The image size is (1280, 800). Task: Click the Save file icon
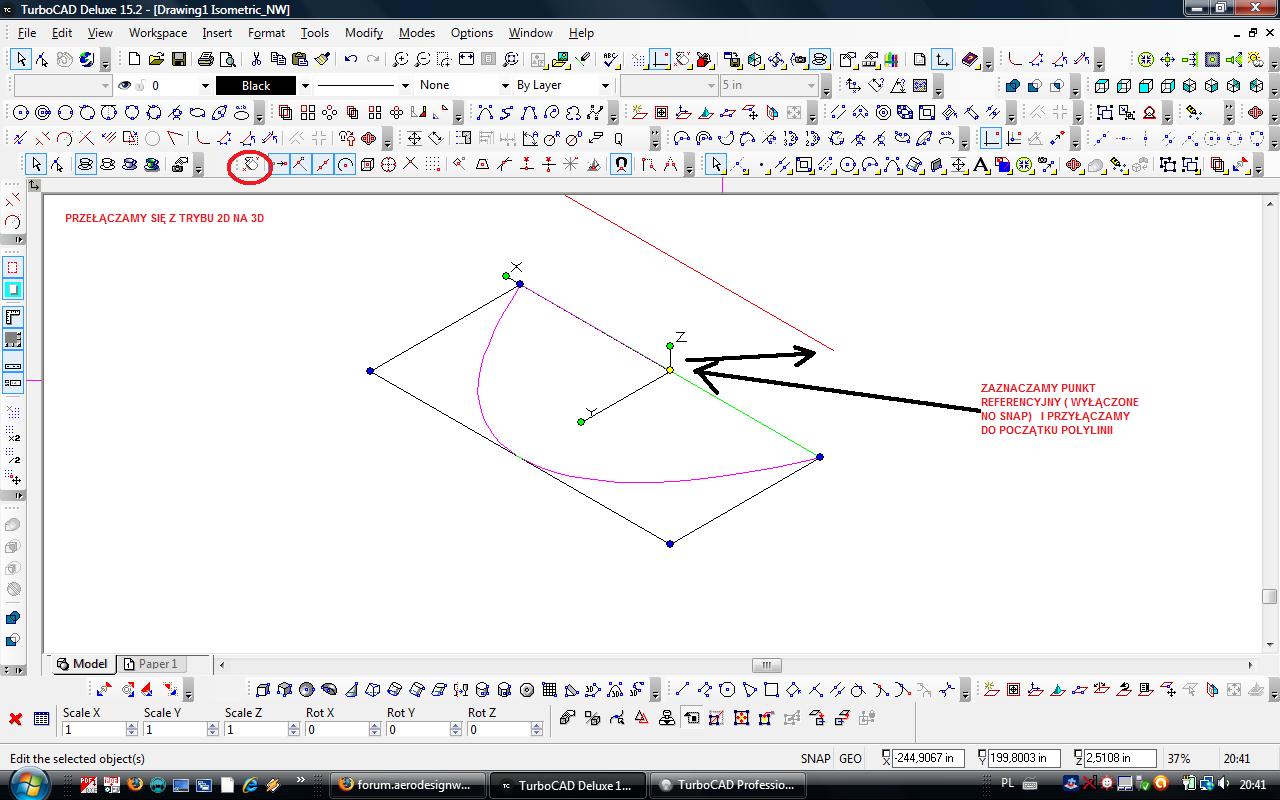point(178,60)
